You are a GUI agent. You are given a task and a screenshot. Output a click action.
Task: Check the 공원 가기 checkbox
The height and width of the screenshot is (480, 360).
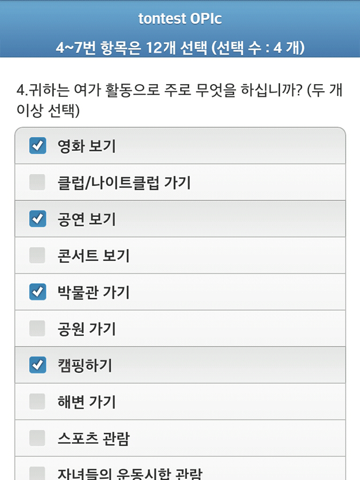tap(37, 328)
